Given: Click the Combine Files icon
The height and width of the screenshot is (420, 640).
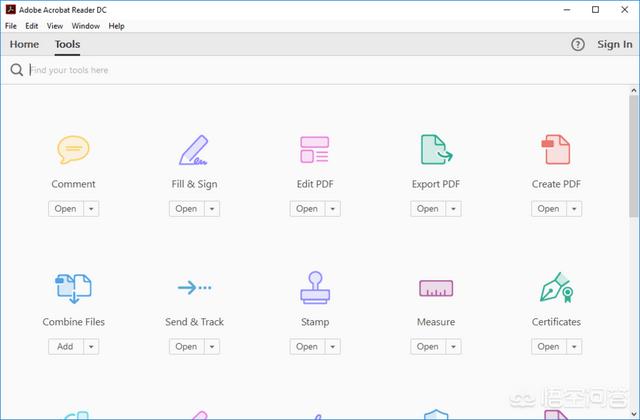Looking at the screenshot, I should [73, 289].
